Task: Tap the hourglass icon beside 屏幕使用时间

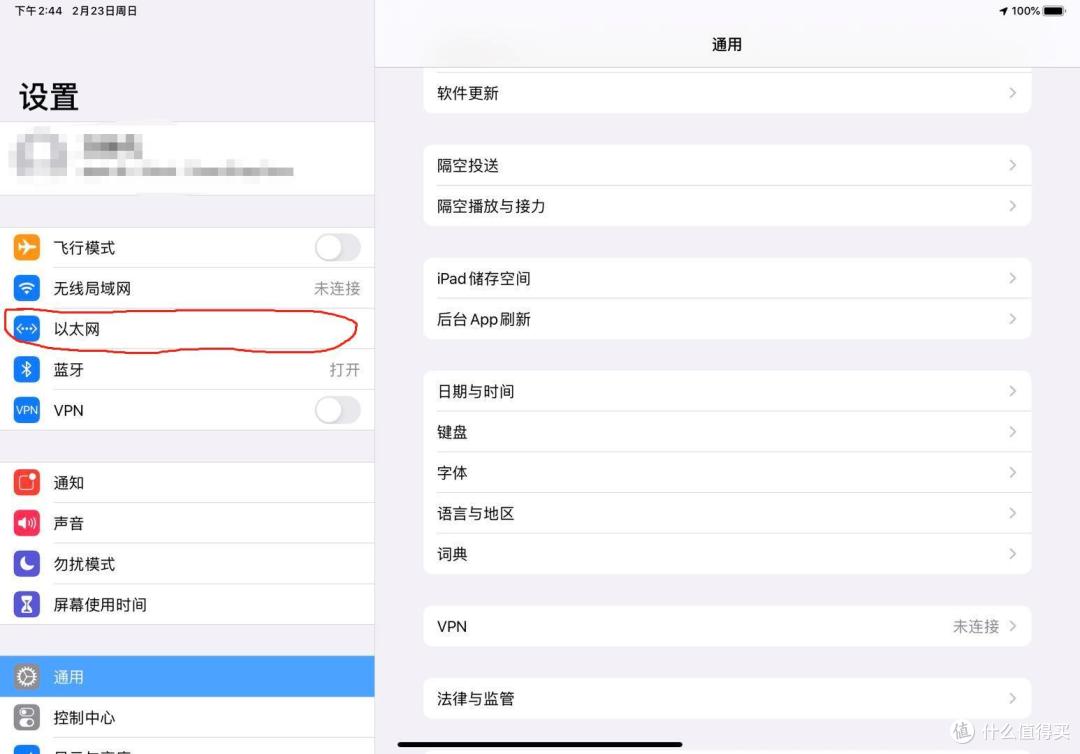Action: click(x=26, y=604)
